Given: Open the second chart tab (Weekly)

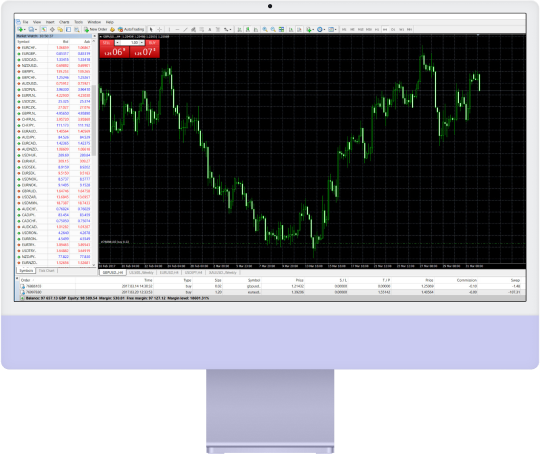Looking at the screenshot, I should click(141, 272).
